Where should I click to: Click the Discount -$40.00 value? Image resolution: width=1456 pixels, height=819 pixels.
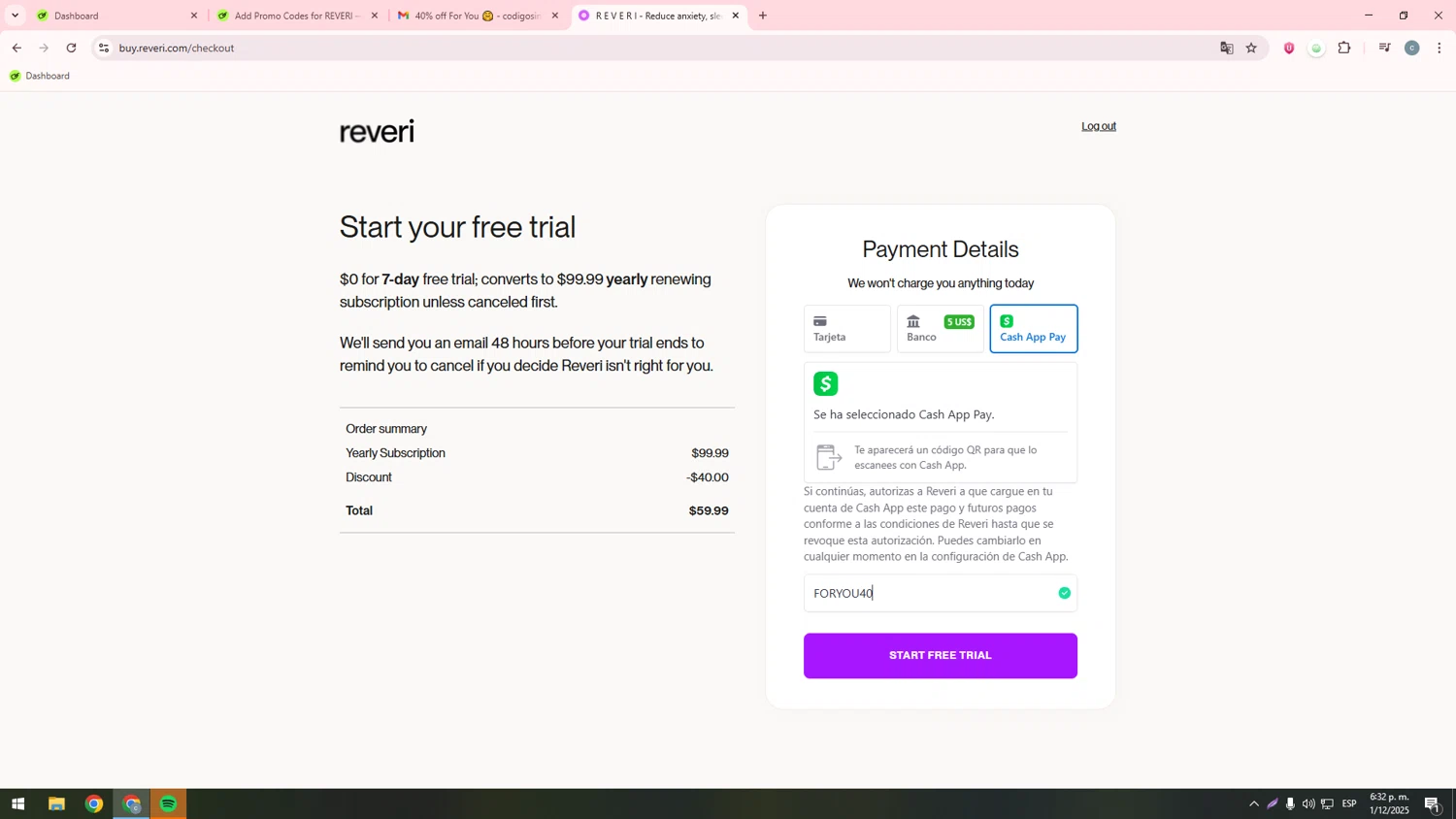[708, 477]
